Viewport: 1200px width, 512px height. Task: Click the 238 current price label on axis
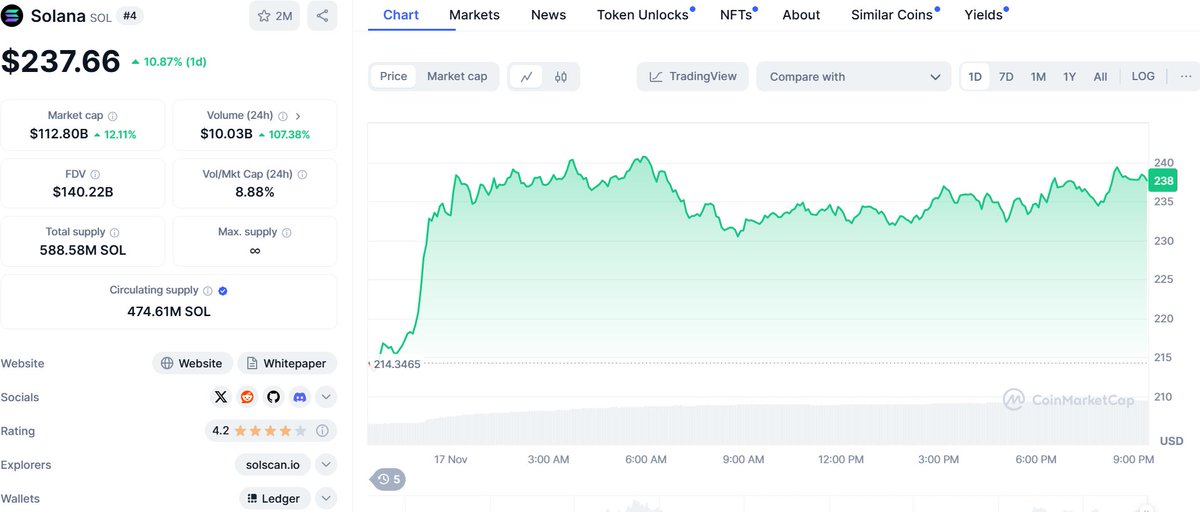pos(1163,181)
